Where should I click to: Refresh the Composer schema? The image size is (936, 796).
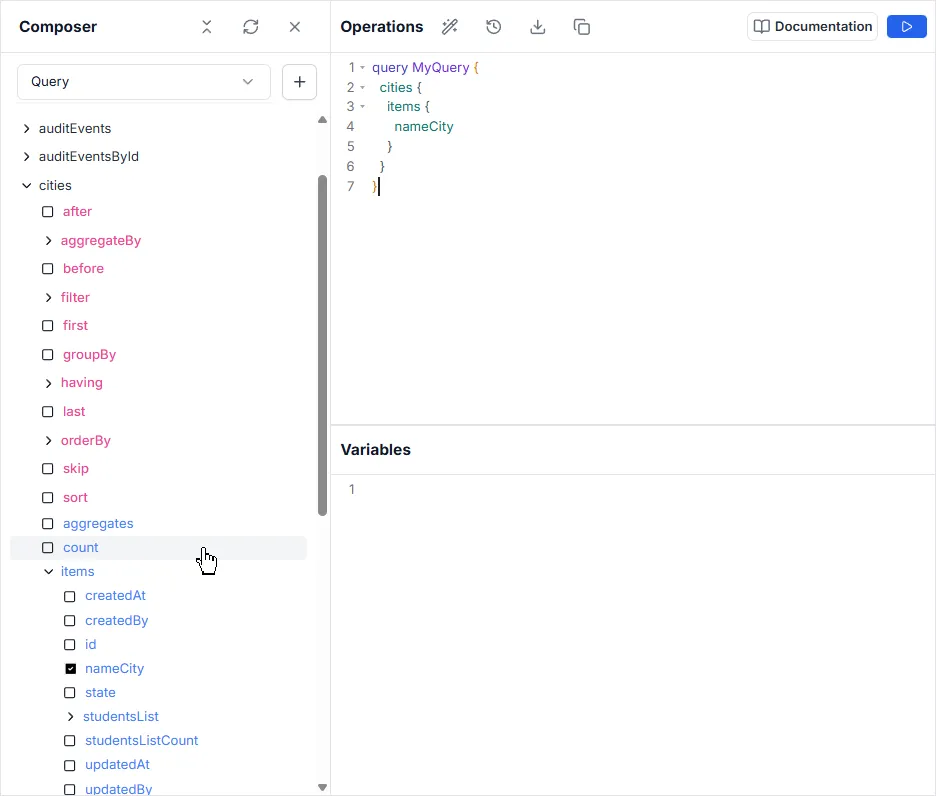click(251, 27)
